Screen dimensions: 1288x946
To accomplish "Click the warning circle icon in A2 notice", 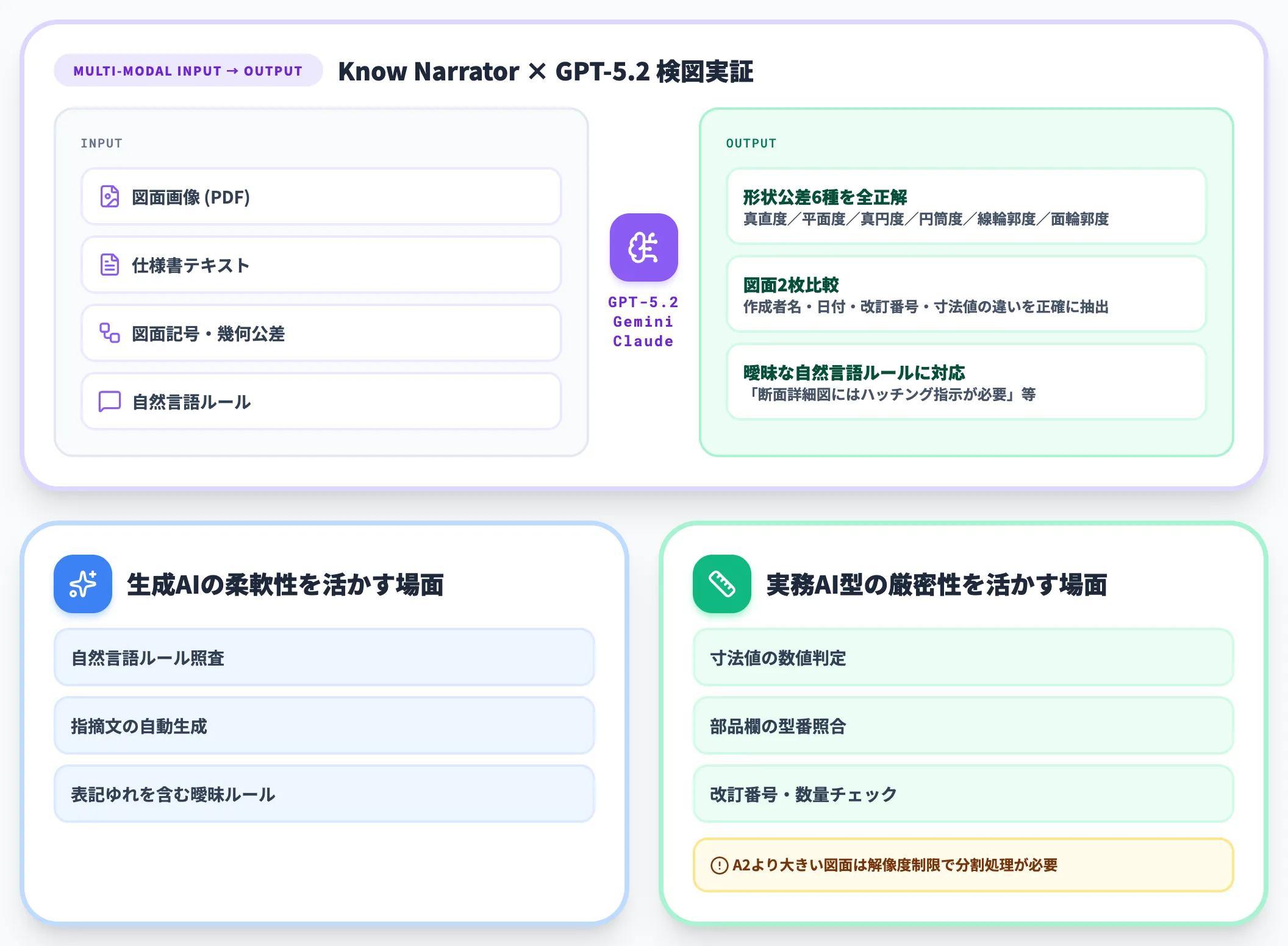I will [x=720, y=865].
